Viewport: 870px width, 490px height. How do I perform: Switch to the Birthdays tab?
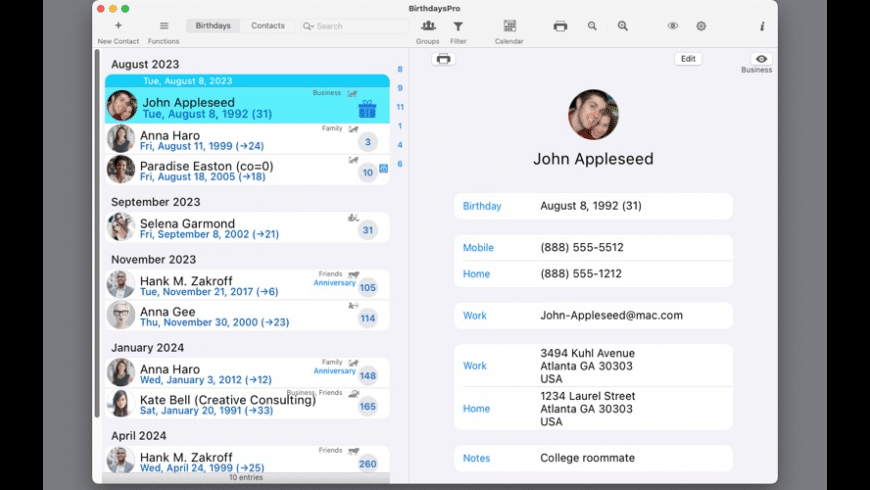coord(213,26)
